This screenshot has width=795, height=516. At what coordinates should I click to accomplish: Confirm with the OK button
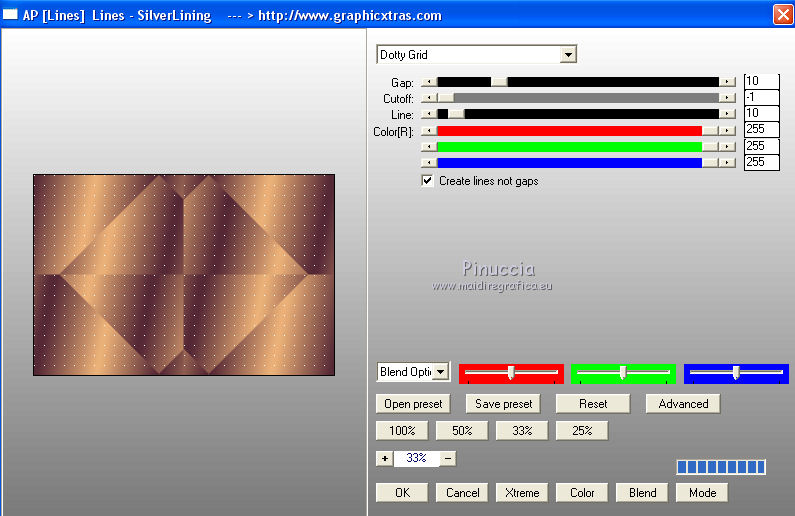click(x=402, y=493)
